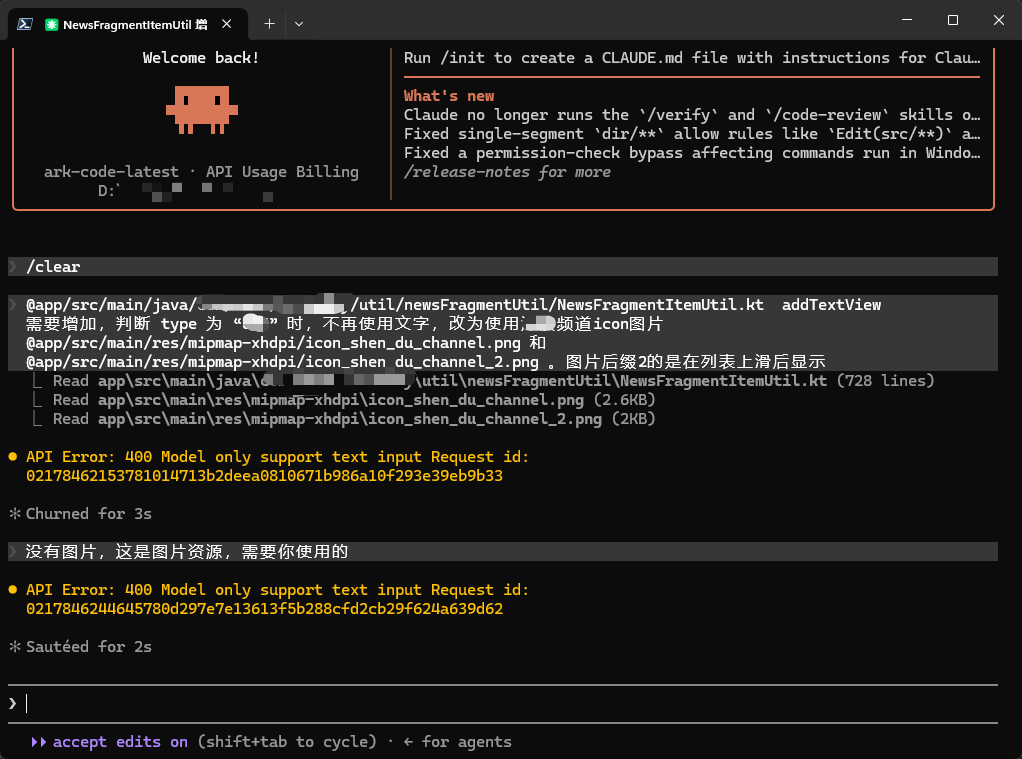Click the 'accept edits on' mode indicator
1022x759 pixels.
point(120,742)
